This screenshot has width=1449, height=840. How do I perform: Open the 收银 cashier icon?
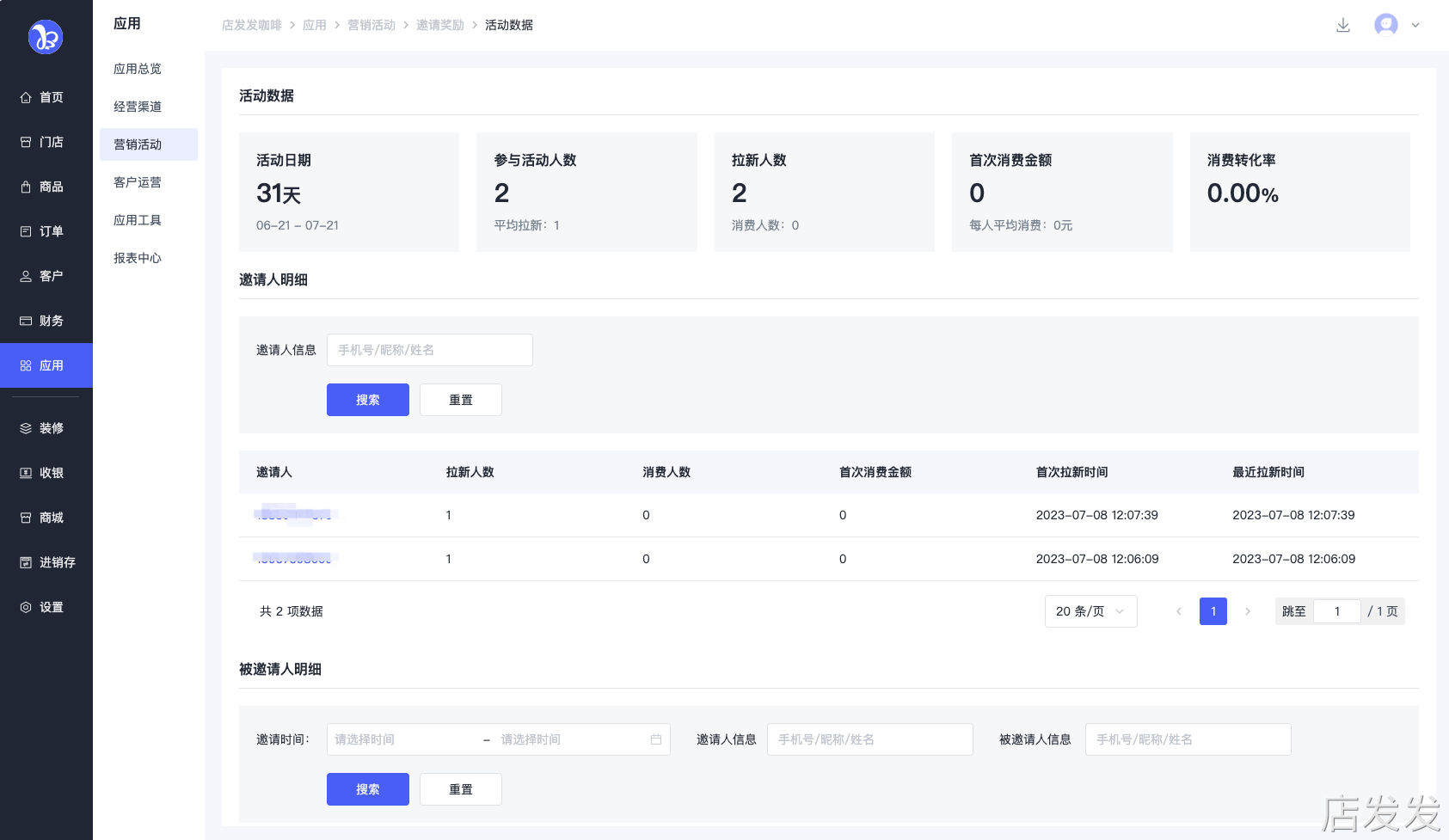[26, 474]
